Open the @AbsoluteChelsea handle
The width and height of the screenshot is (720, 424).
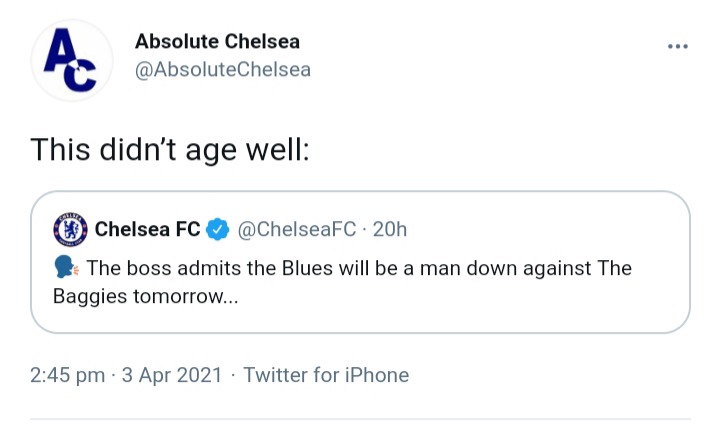[223, 70]
